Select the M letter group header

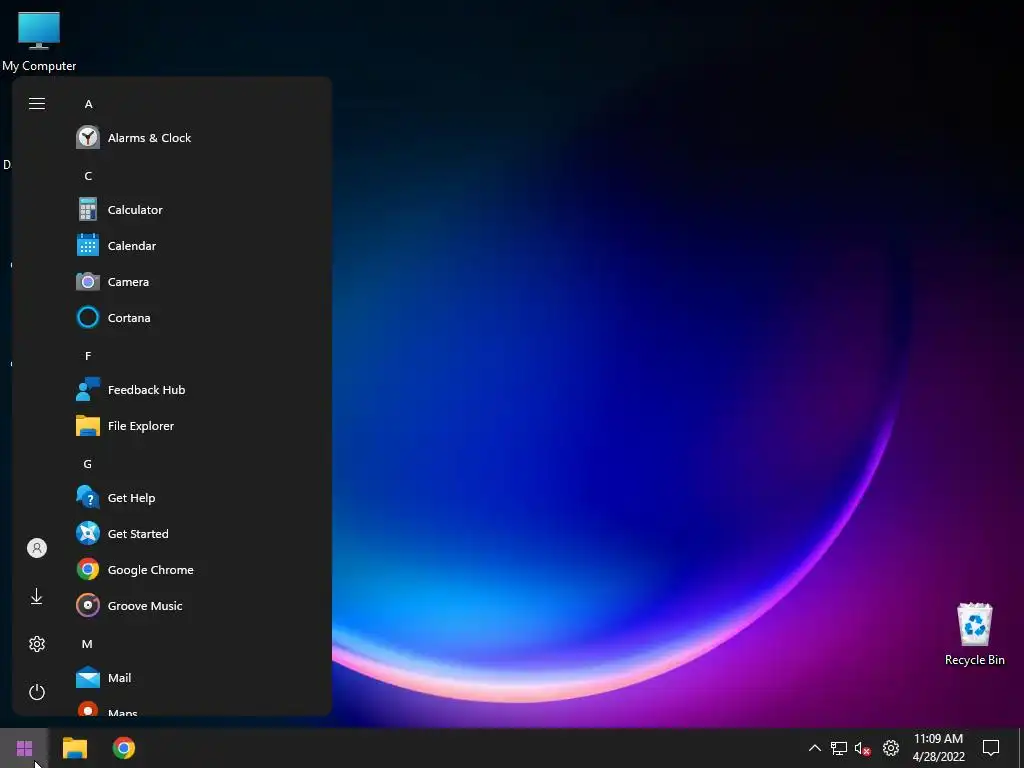point(87,644)
